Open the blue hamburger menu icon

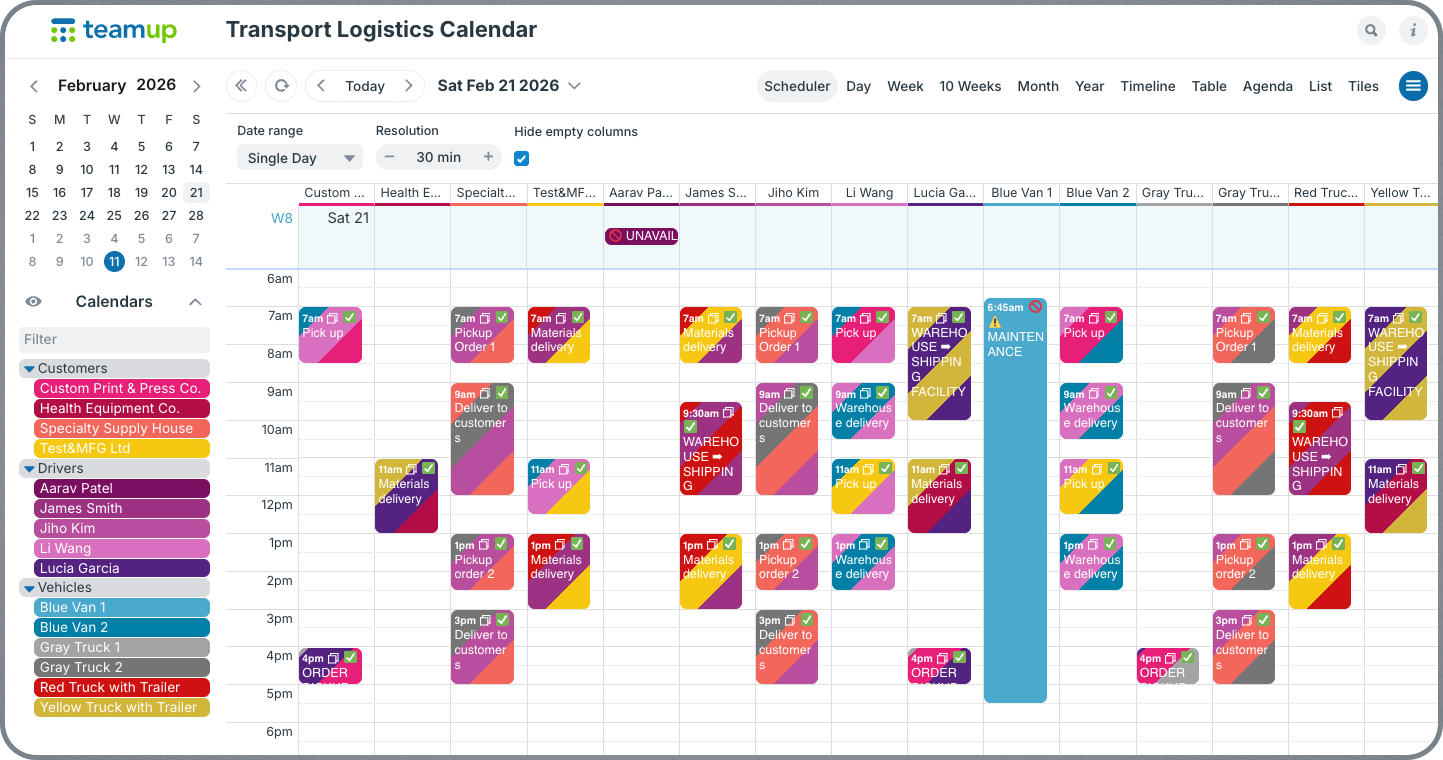[x=1413, y=86]
